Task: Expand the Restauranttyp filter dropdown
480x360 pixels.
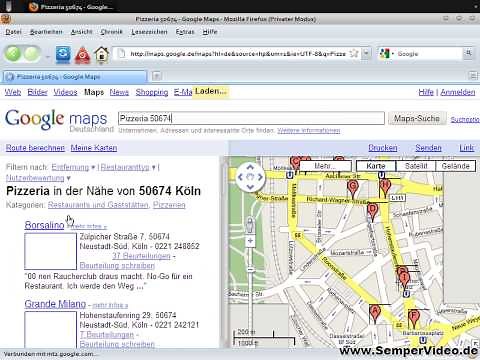Action: point(128,167)
